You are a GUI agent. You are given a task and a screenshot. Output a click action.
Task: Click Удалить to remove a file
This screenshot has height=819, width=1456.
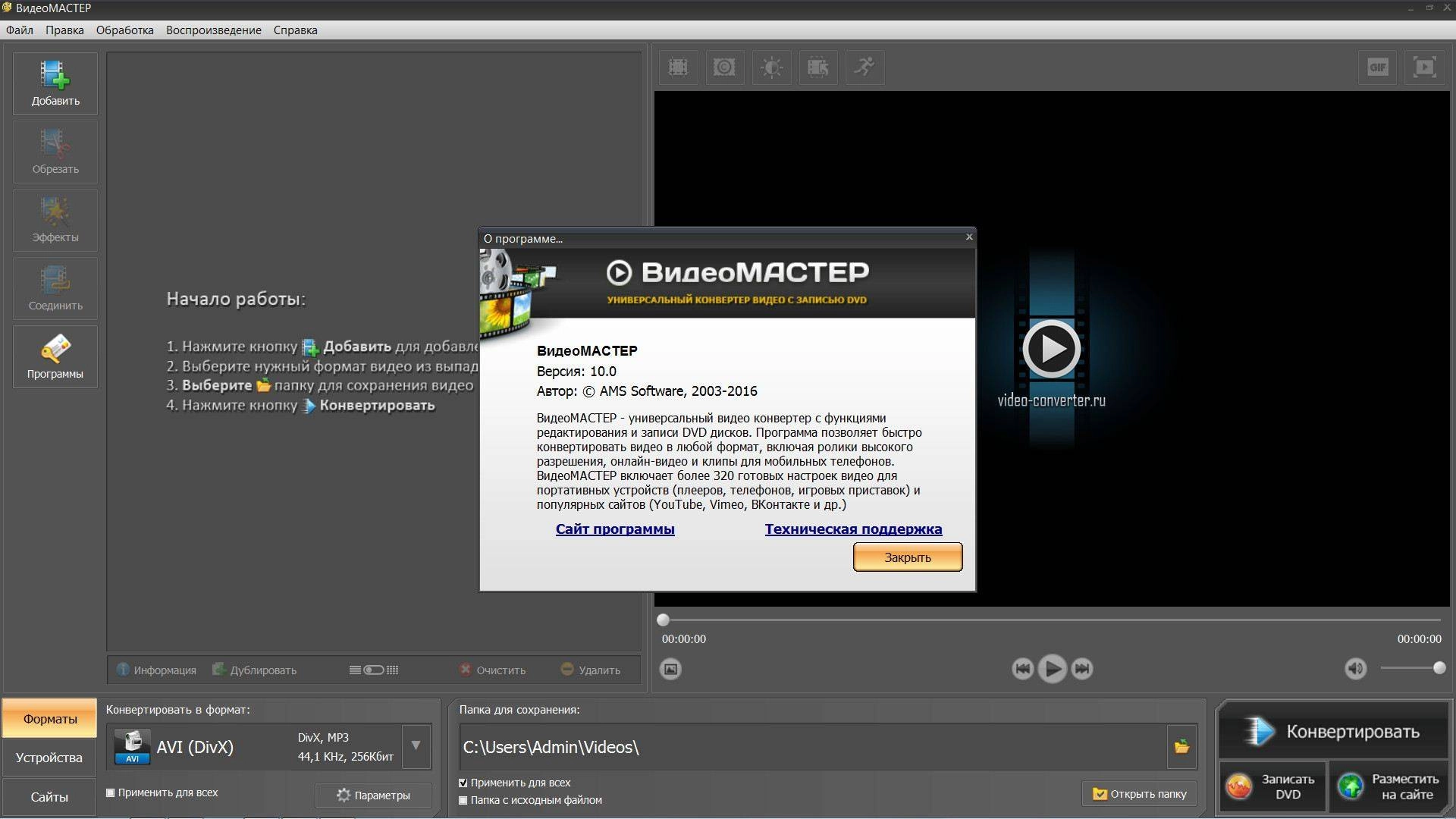point(591,670)
